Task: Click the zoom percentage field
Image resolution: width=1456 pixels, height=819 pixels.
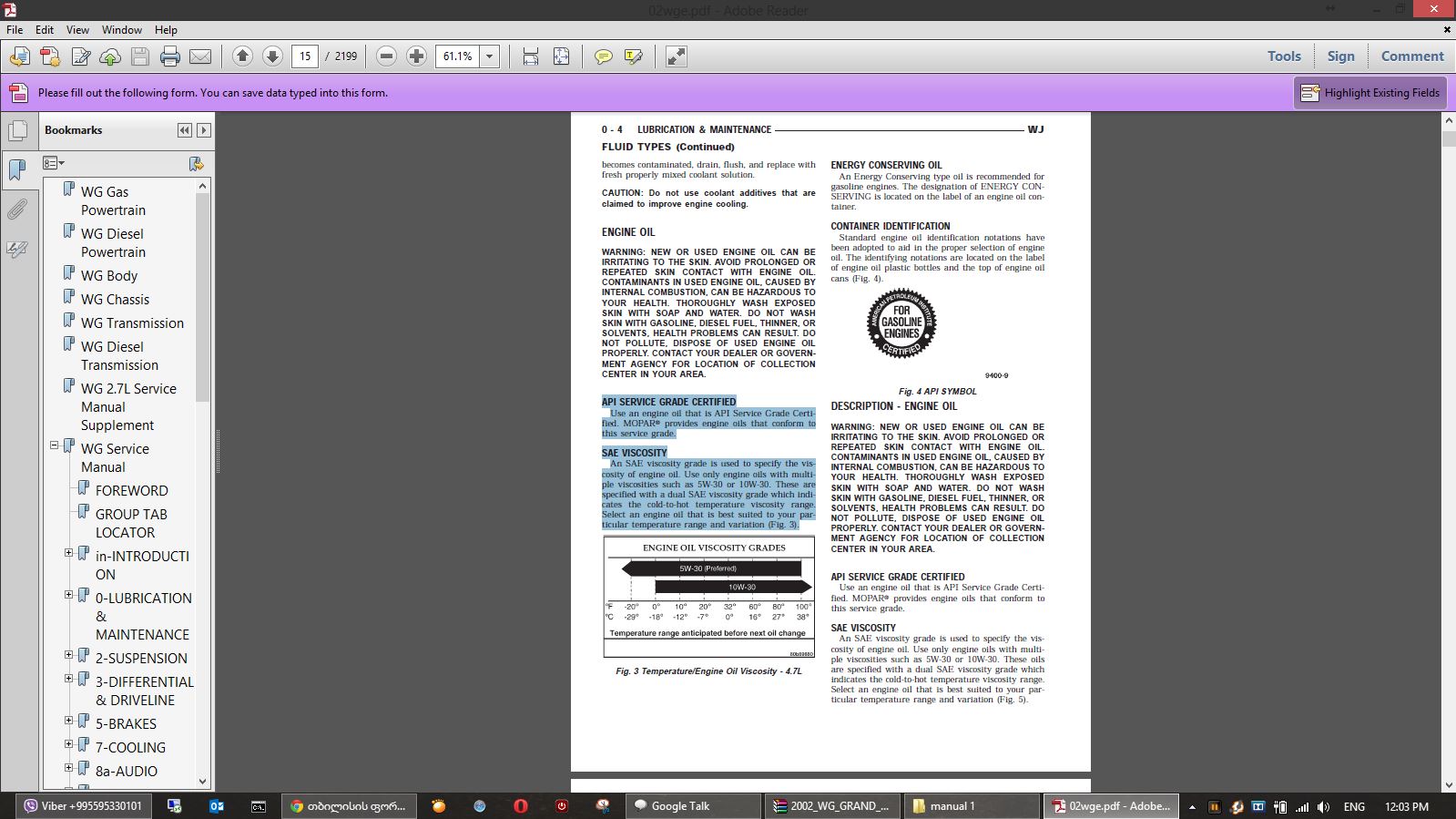Action: [458, 56]
